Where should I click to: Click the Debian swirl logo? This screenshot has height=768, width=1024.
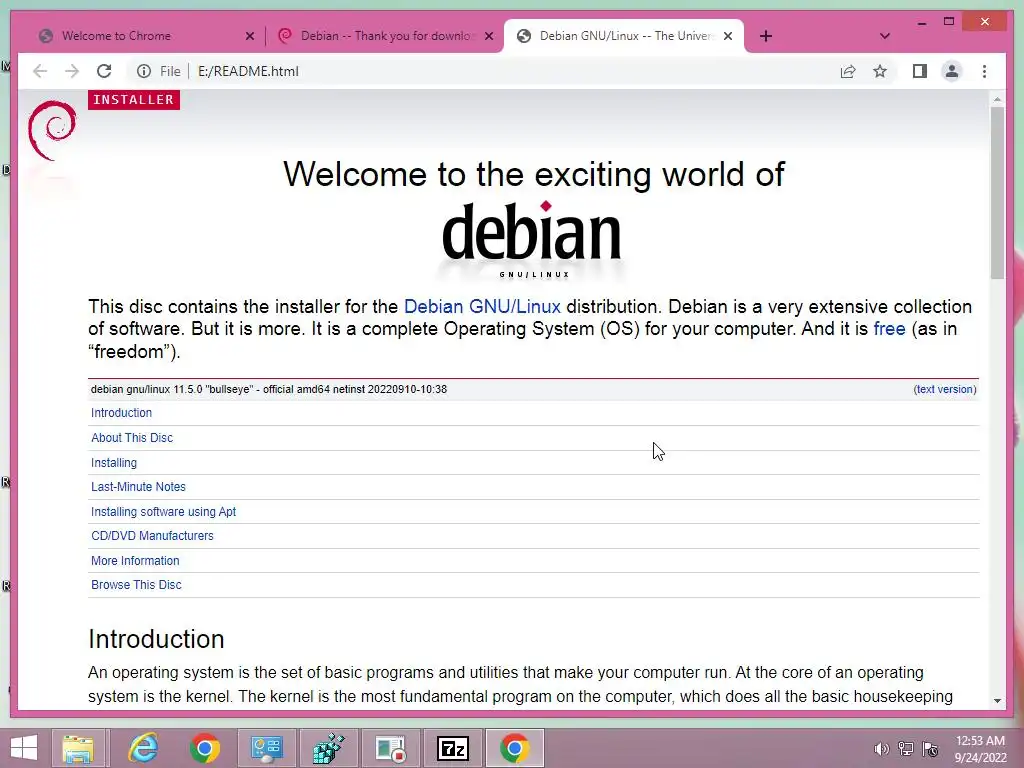click(52, 131)
